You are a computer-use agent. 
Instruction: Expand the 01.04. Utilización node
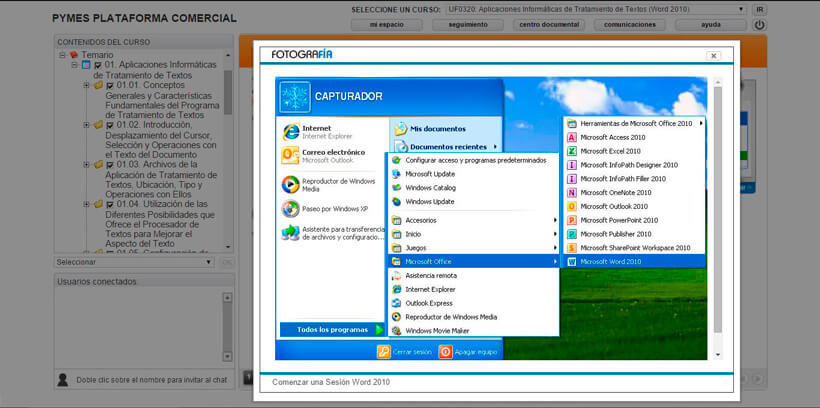tap(87, 204)
